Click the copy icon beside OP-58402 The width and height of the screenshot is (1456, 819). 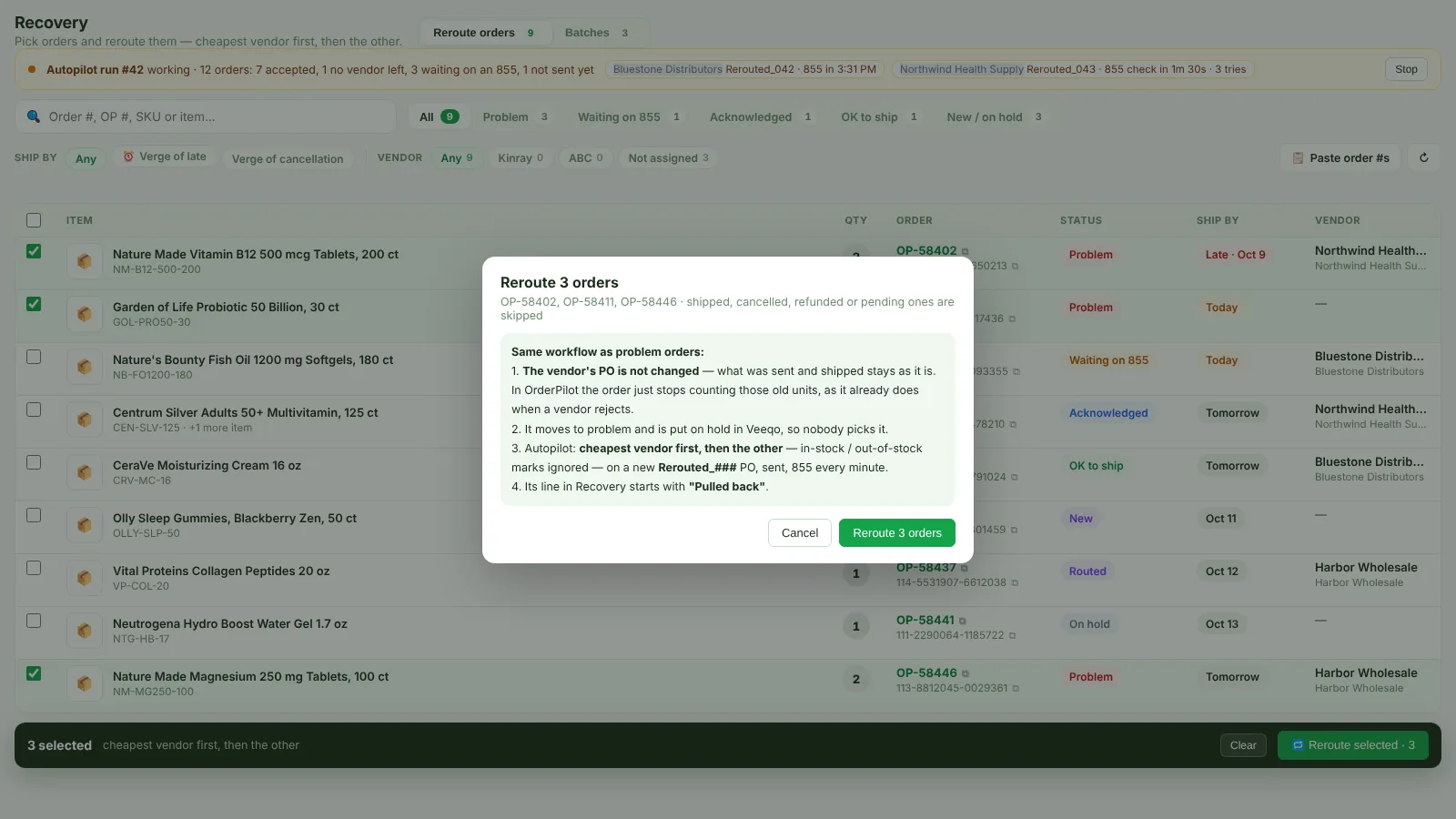[x=966, y=251]
